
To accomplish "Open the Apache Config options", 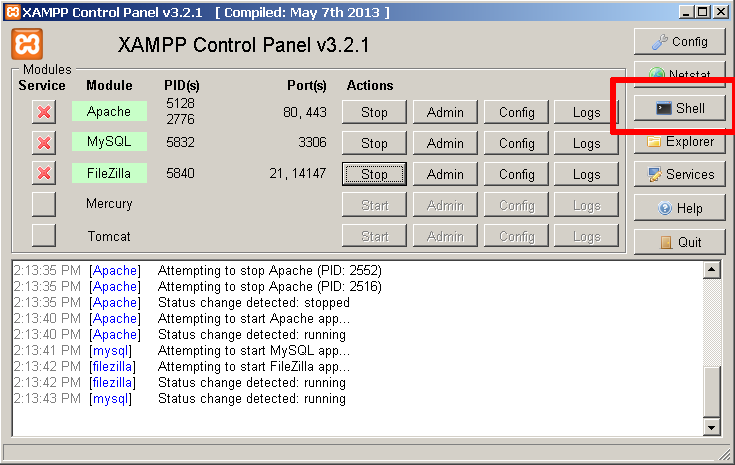I will (x=516, y=112).
